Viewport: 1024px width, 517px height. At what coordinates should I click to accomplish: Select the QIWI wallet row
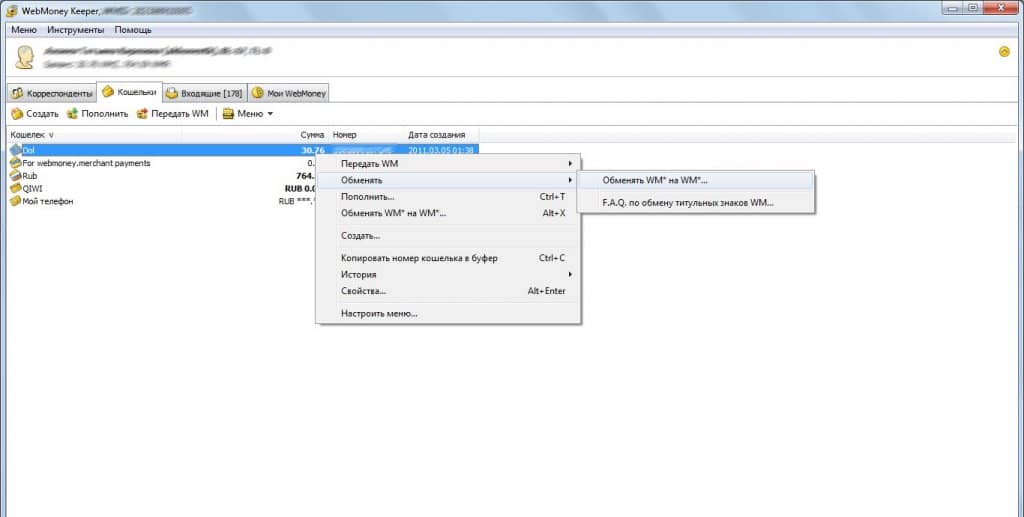162,189
